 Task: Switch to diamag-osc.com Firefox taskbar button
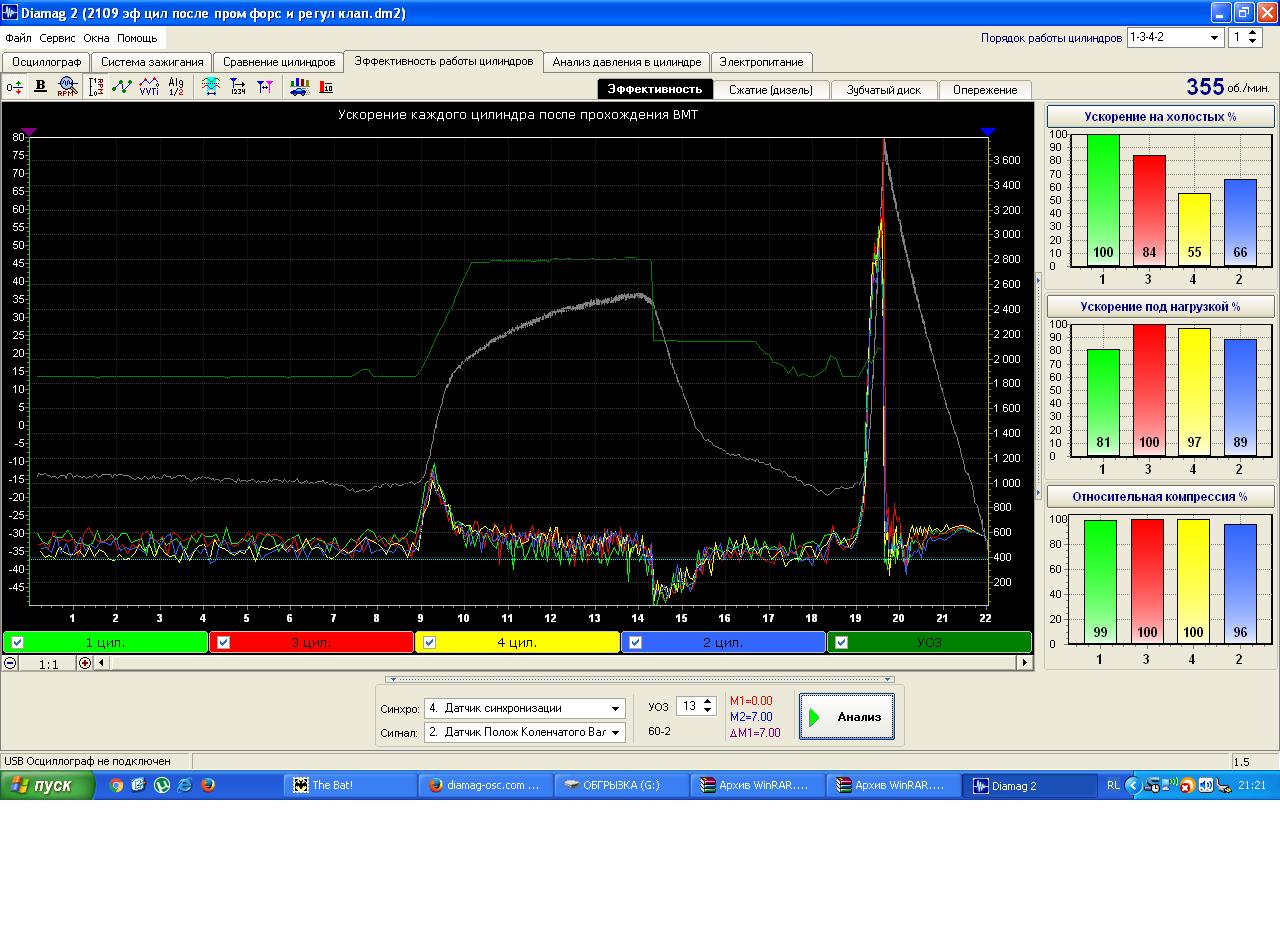487,785
